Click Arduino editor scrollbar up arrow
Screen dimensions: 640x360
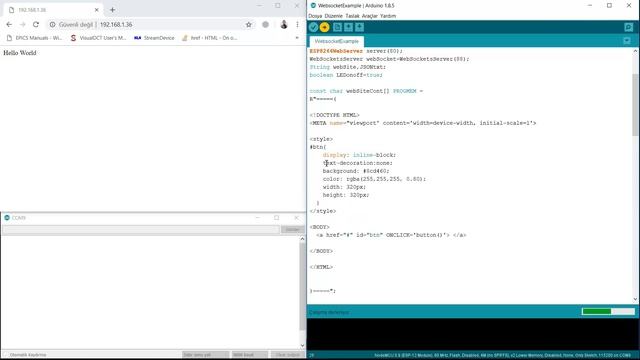tap(635, 51)
